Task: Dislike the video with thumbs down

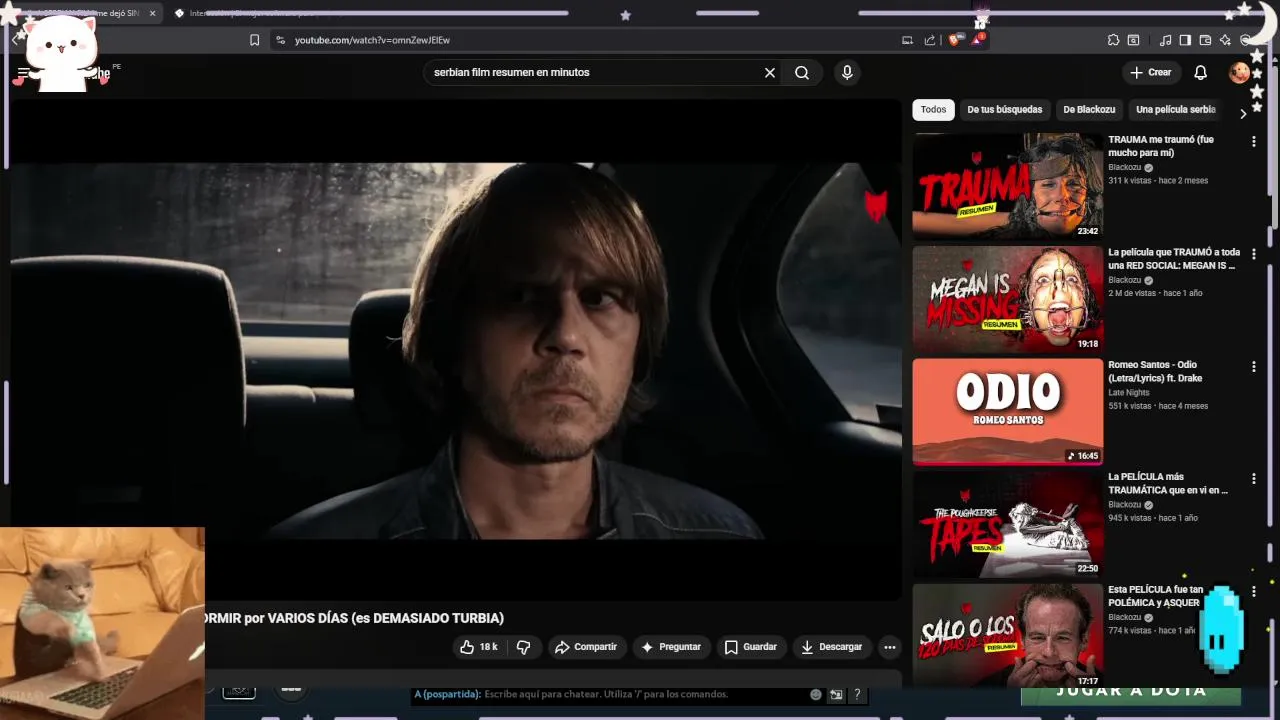Action: pos(523,647)
